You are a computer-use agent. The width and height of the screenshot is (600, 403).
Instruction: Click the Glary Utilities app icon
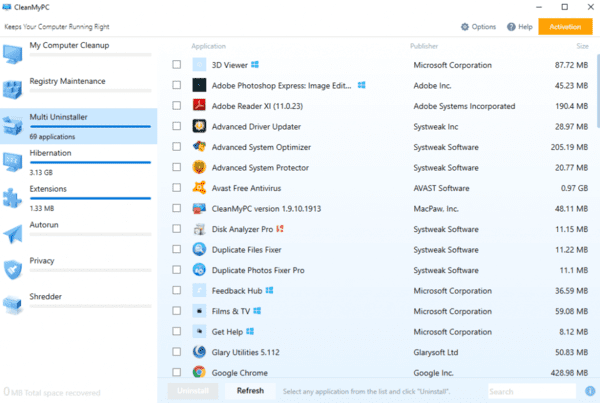coord(199,352)
